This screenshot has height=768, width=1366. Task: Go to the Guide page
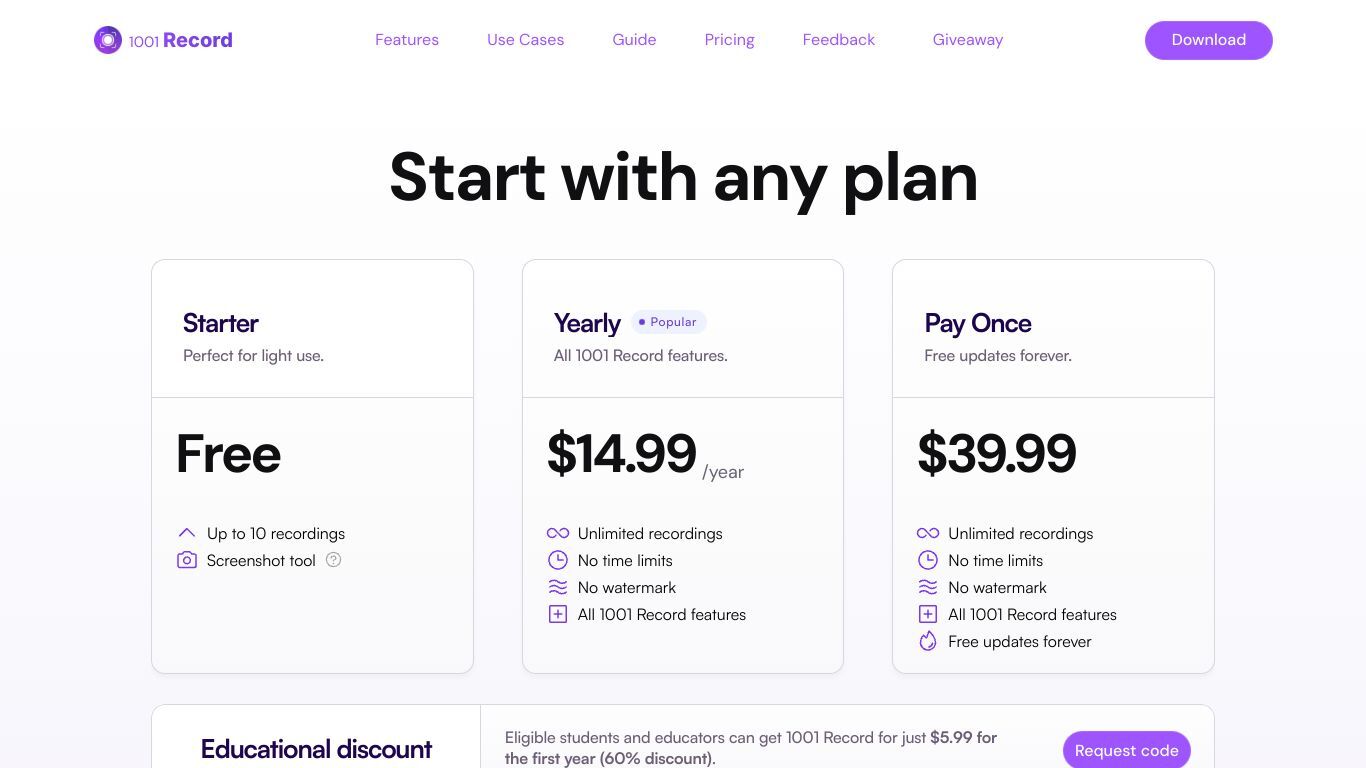click(x=634, y=40)
